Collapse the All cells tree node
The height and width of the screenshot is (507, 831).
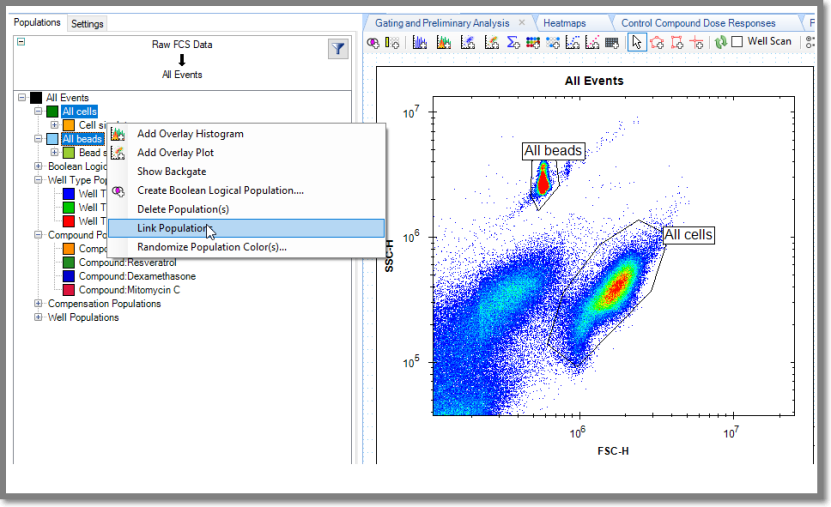(x=38, y=111)
